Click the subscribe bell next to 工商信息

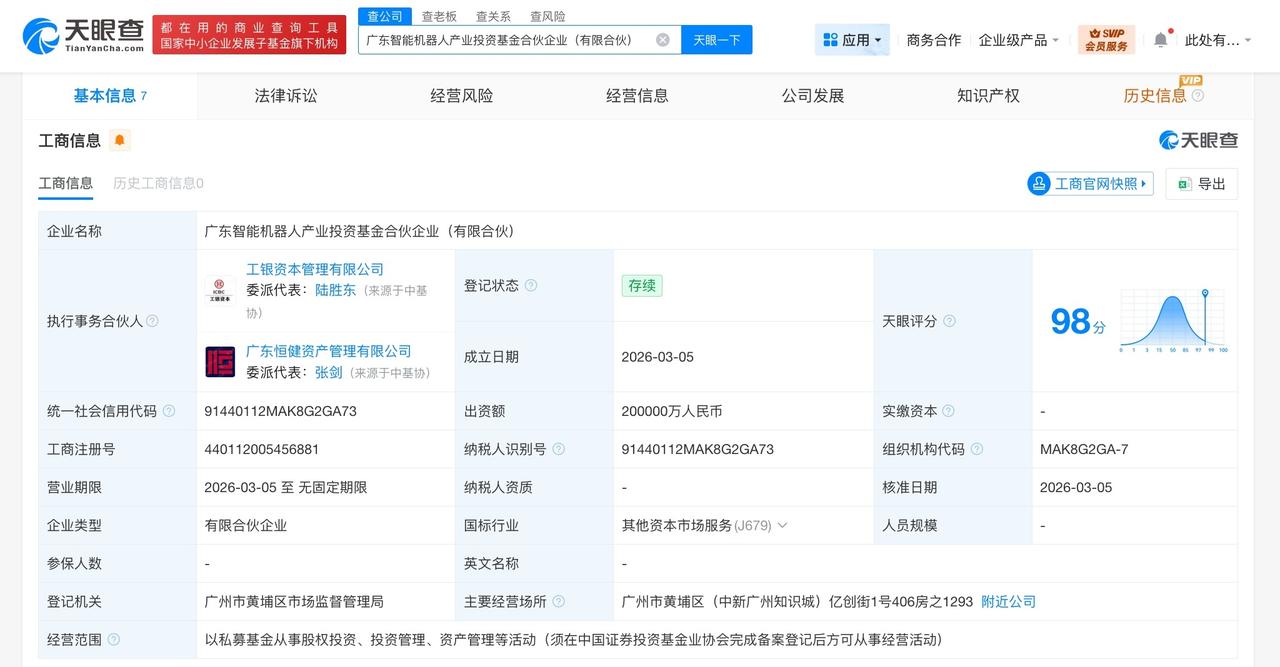118,141
